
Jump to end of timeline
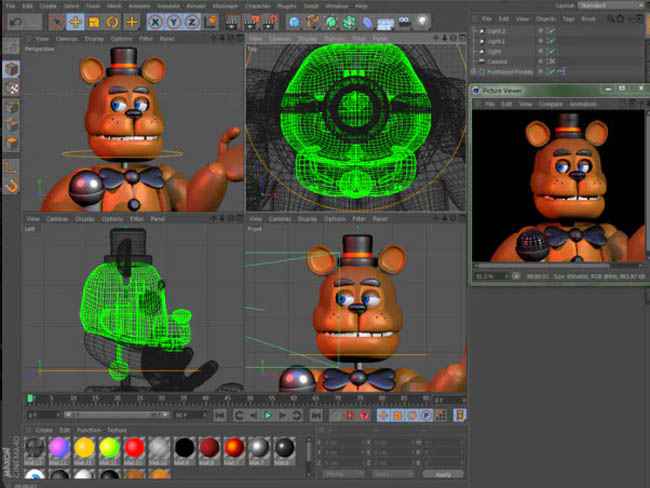(x=316, y=415)
